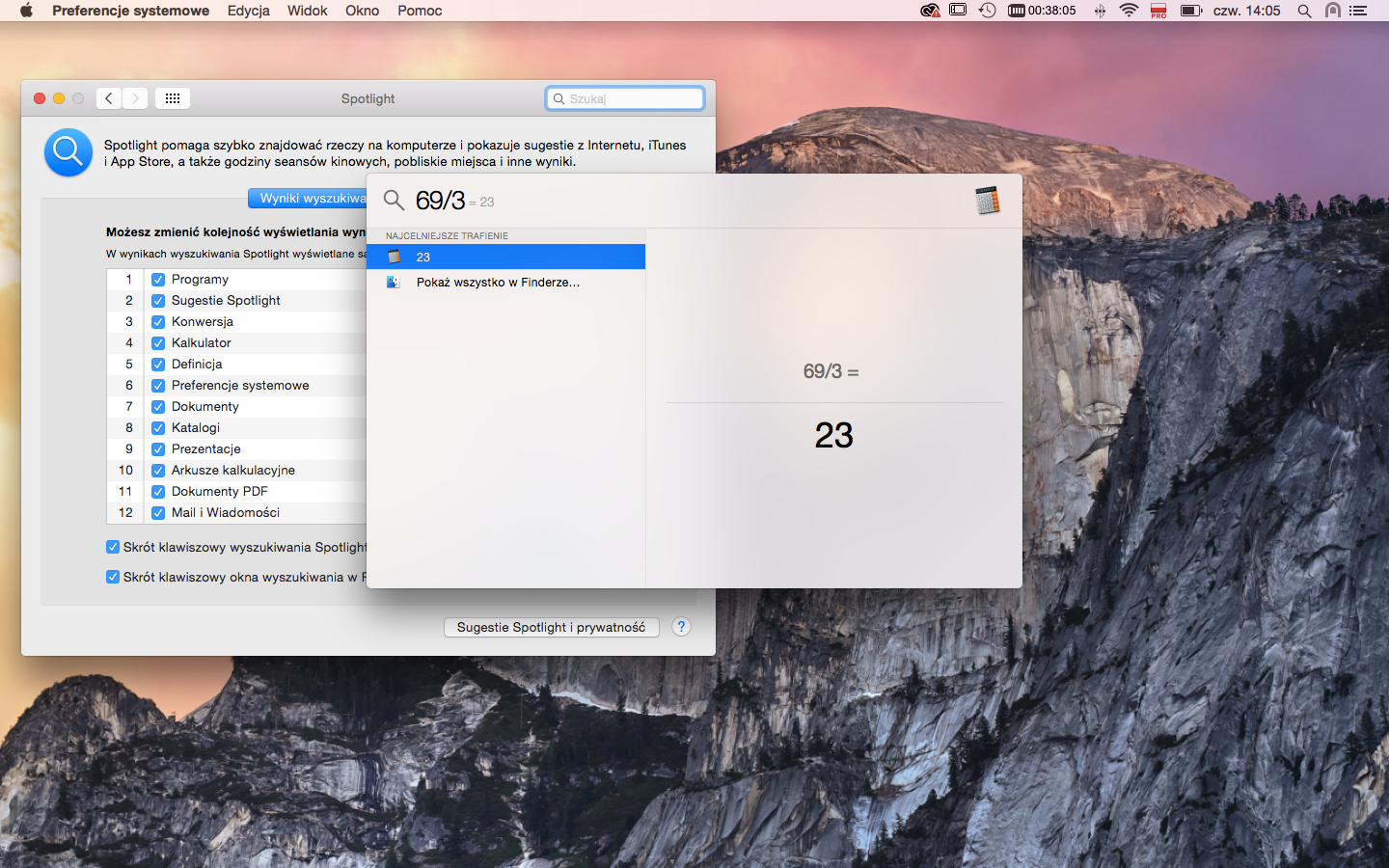Image resolution: width=1389 pixels, height=868 pixels.
Task: Go forward with the right arrow button
Action: [x=135, y=98]
